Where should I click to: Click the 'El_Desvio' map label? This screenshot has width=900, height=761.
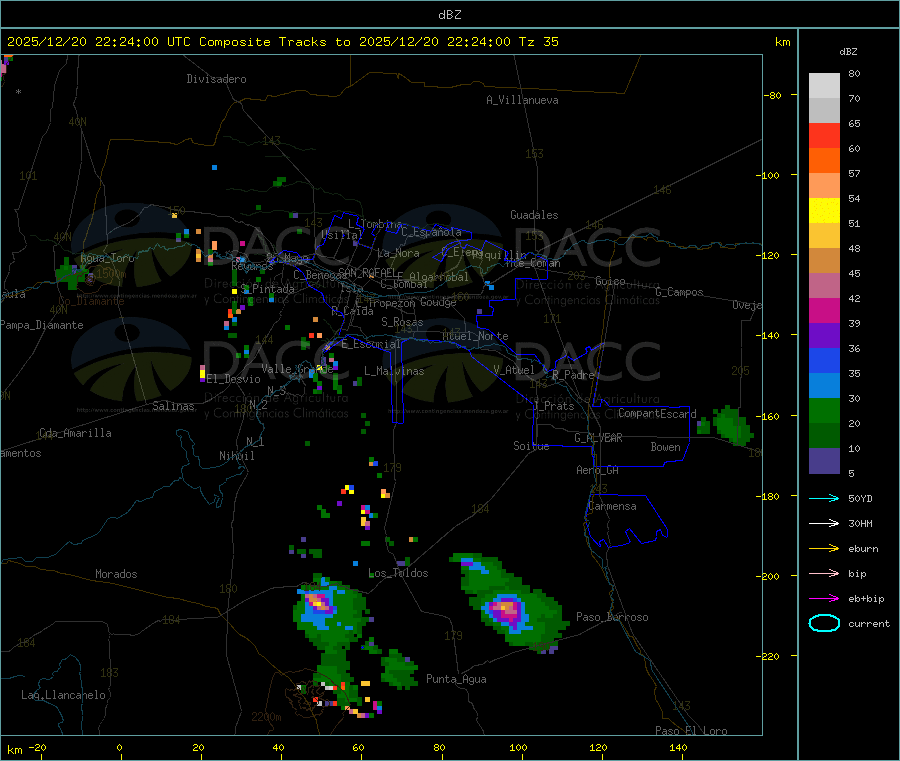coord(234,379)
